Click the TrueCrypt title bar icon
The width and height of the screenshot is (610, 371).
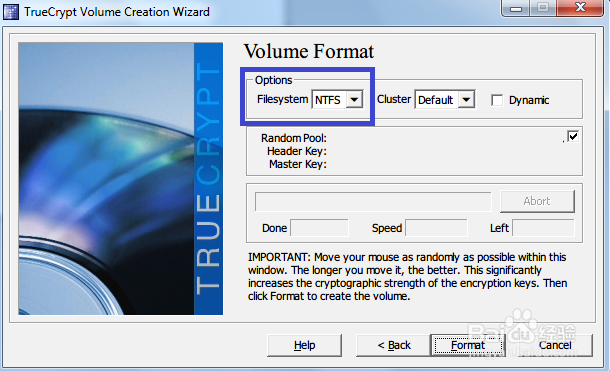11,12
